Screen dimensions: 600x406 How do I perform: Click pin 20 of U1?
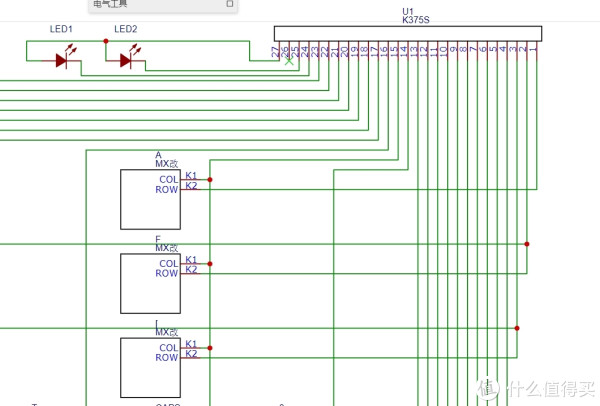(x=344, y=52)
